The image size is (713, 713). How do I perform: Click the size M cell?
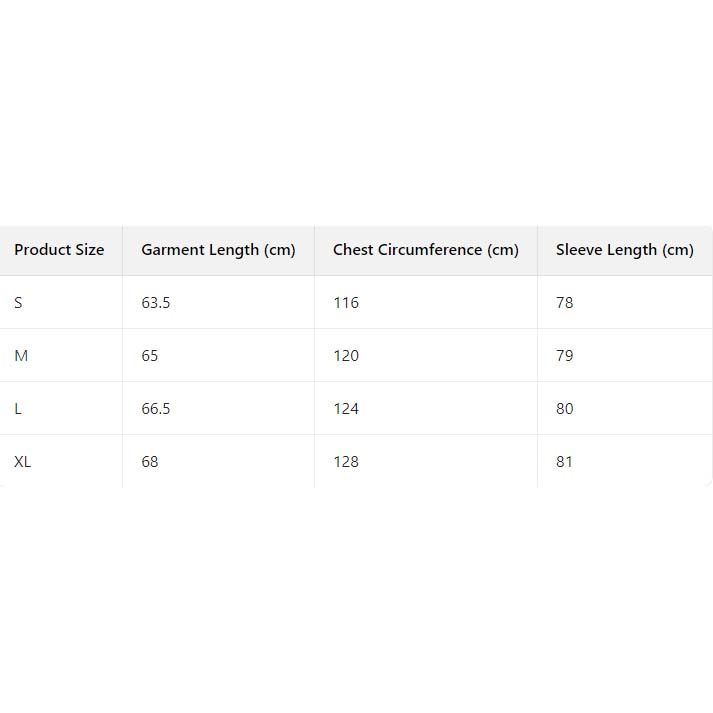pyautogui.click(x=21, y=356)
